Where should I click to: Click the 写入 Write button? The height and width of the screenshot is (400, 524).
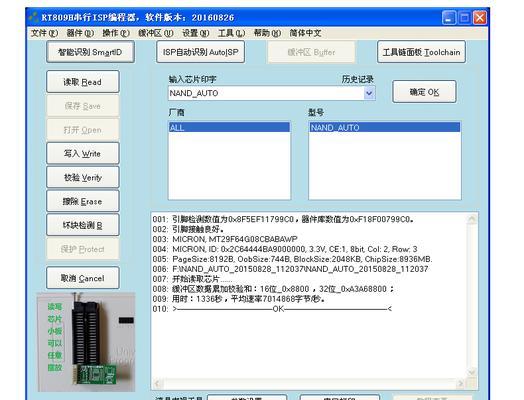[x=83, y=153]
